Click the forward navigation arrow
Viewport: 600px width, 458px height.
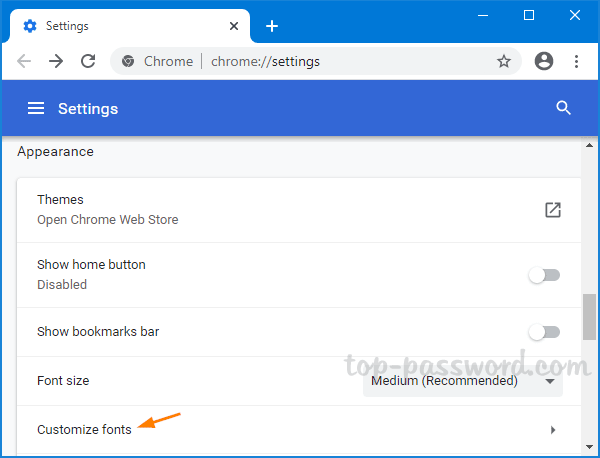56,61
